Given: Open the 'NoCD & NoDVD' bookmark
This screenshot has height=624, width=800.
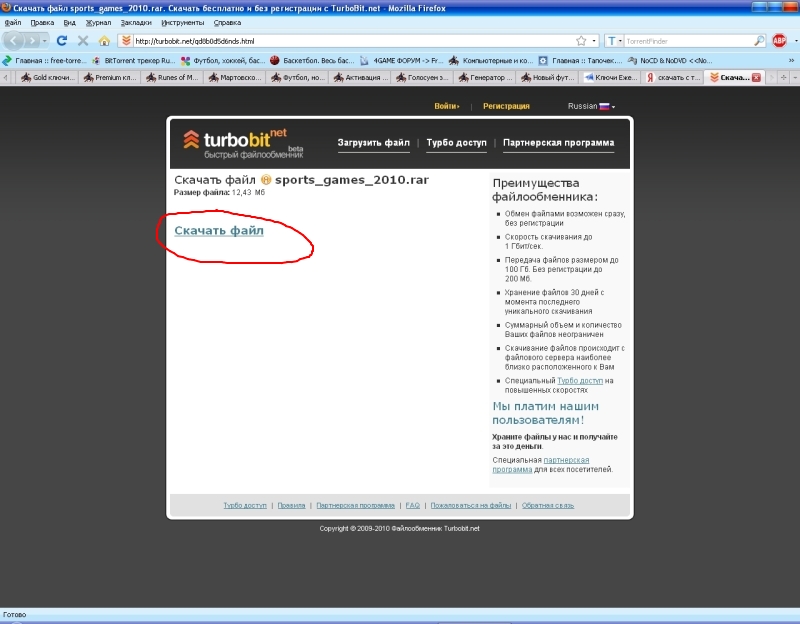Looking at the screenshot, I should 670,60.
